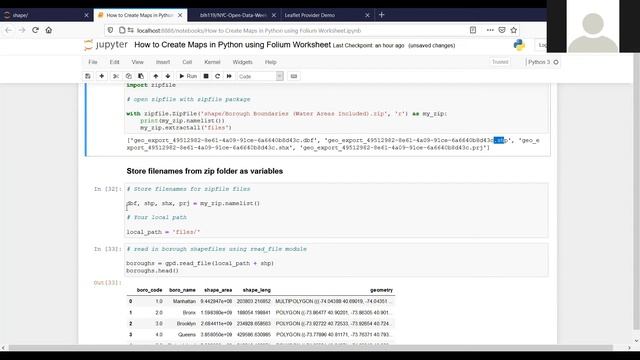Open the File menu
The height and width of the screenshot is (360, 640).
(93, 62)
